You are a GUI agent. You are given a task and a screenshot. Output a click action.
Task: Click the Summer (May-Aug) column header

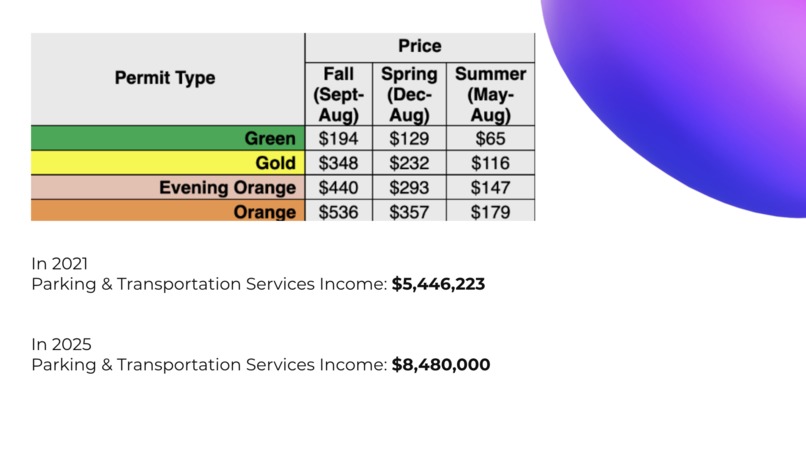(490, 95)
